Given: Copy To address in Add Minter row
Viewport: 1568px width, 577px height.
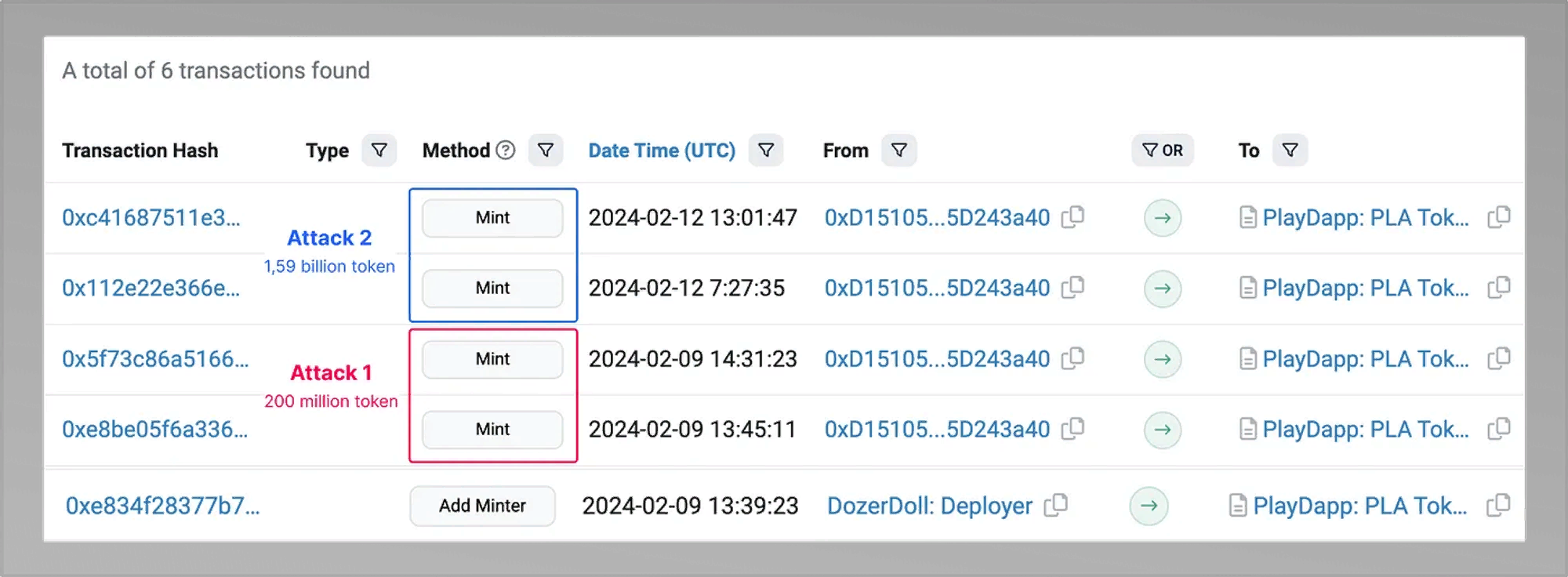Looking at the screenshot, I should tap(1497, 506).
